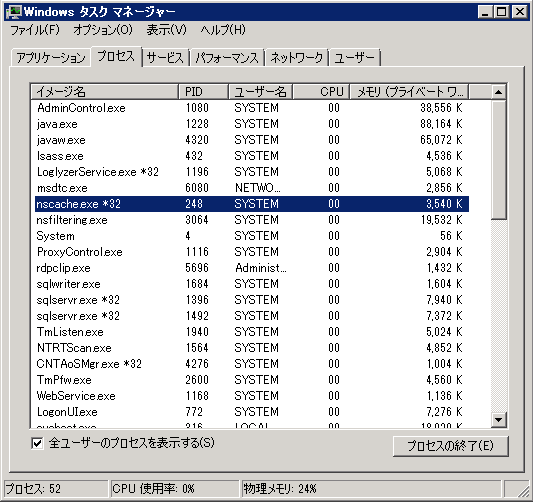Maximize the Task Manager window
Screen dimensions: 533x502
(501, 12)
